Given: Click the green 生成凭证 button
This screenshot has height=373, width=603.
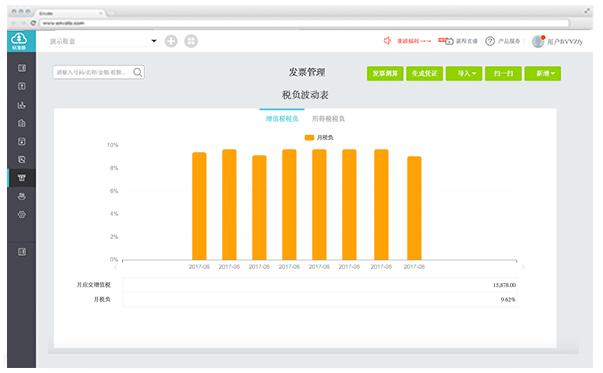Looking at the screenshot, I should pos(425,73).
